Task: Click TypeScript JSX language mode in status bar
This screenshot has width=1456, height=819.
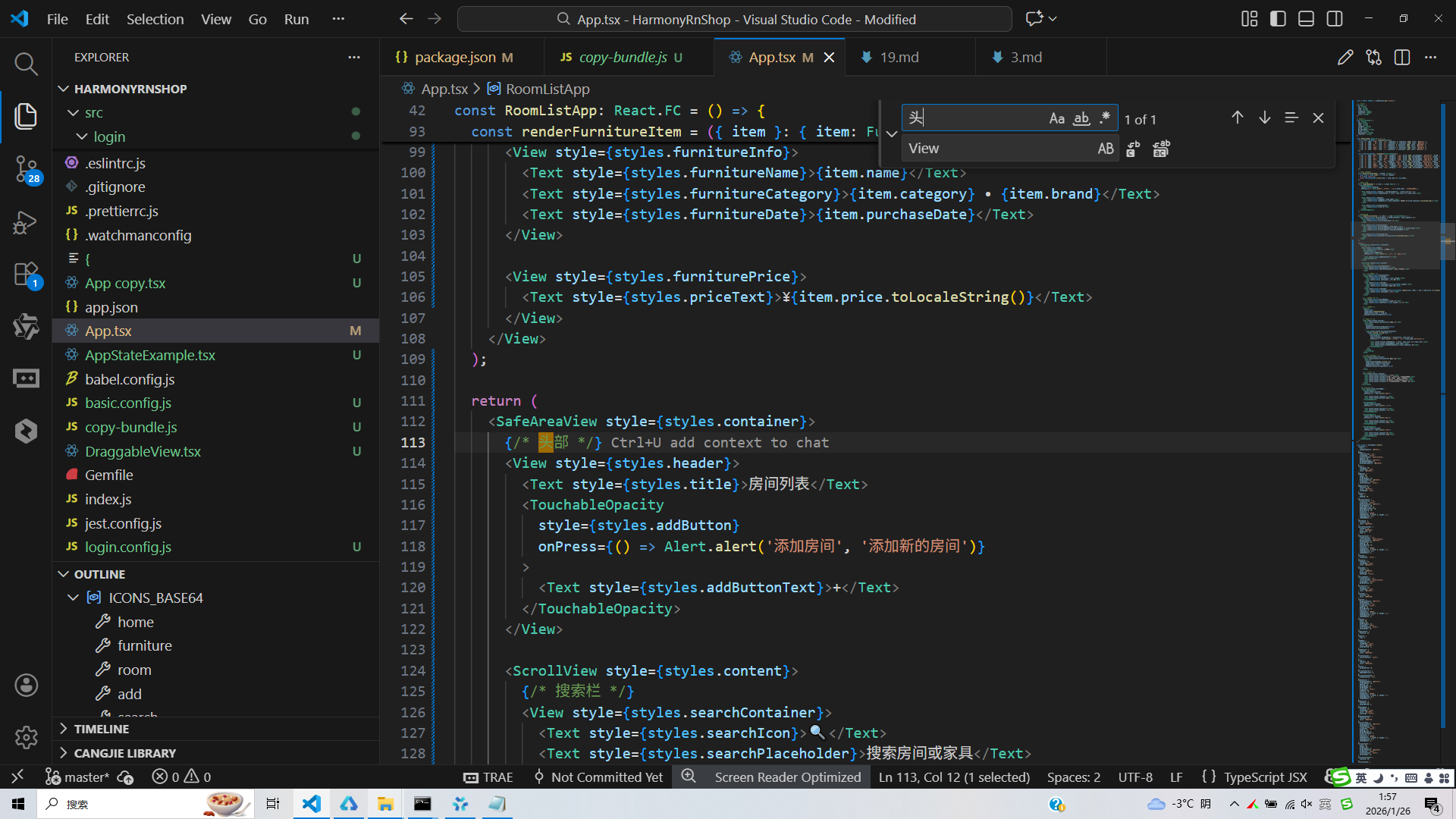Action: pos(1264,777)
